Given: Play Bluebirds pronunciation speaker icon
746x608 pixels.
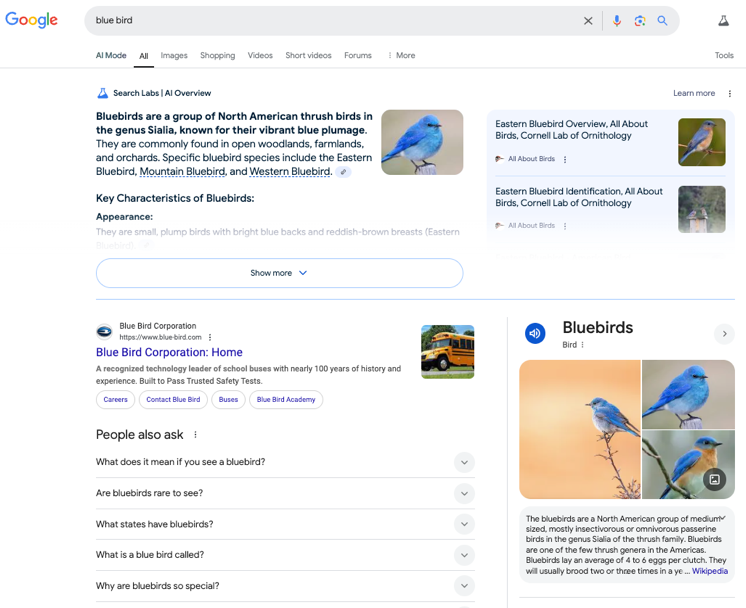Looking at the screenshot, I should (x=535, y=333).
